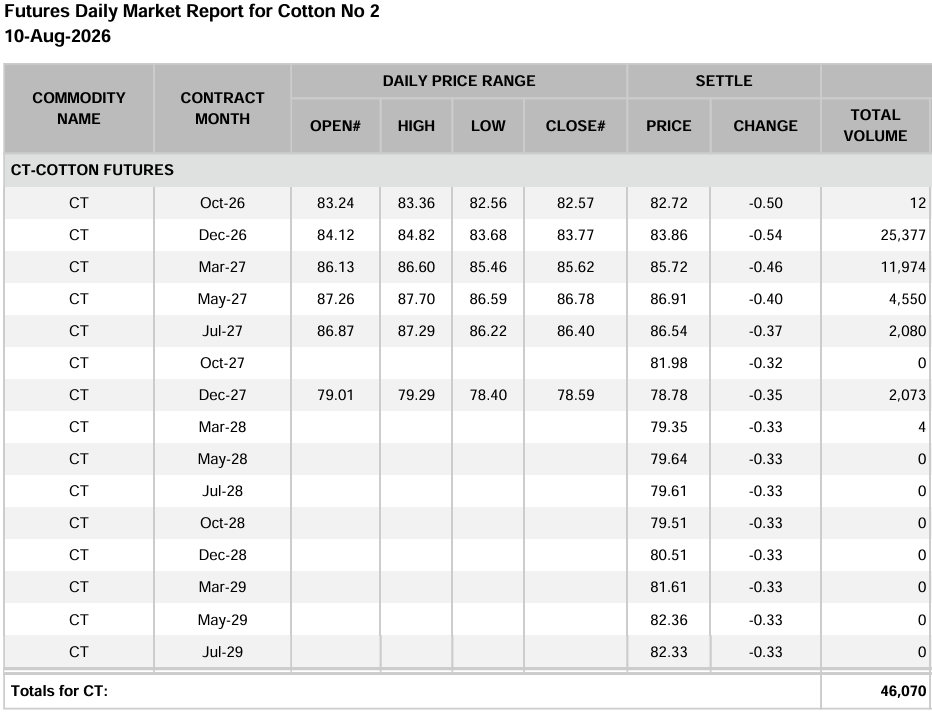Click the CT-COTTON FUTURES section row
Screen dimensions: 932x712
click(x=468, y=170)
